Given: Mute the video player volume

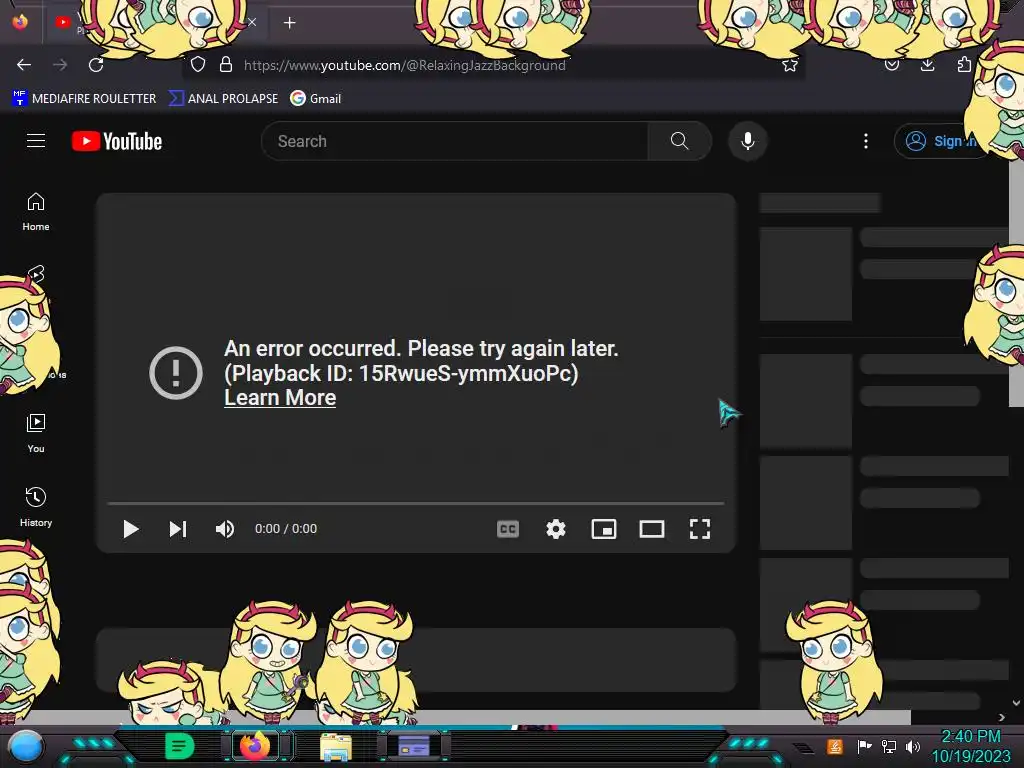Looking at the screenshot, I should pyautogui.click(x=225, y=529).
